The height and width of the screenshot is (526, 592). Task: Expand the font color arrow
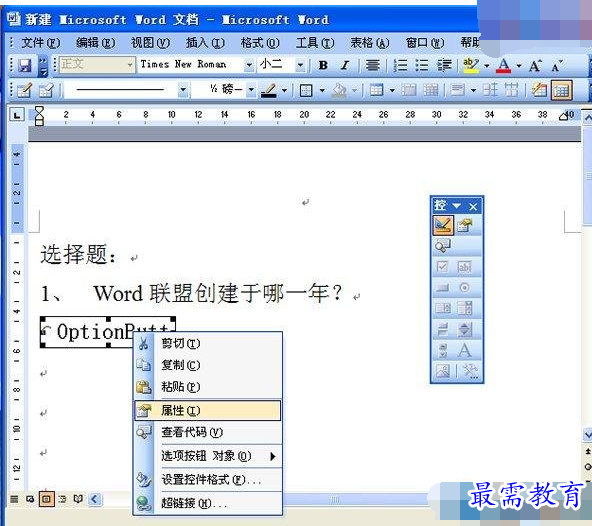[x=519, y=66]
